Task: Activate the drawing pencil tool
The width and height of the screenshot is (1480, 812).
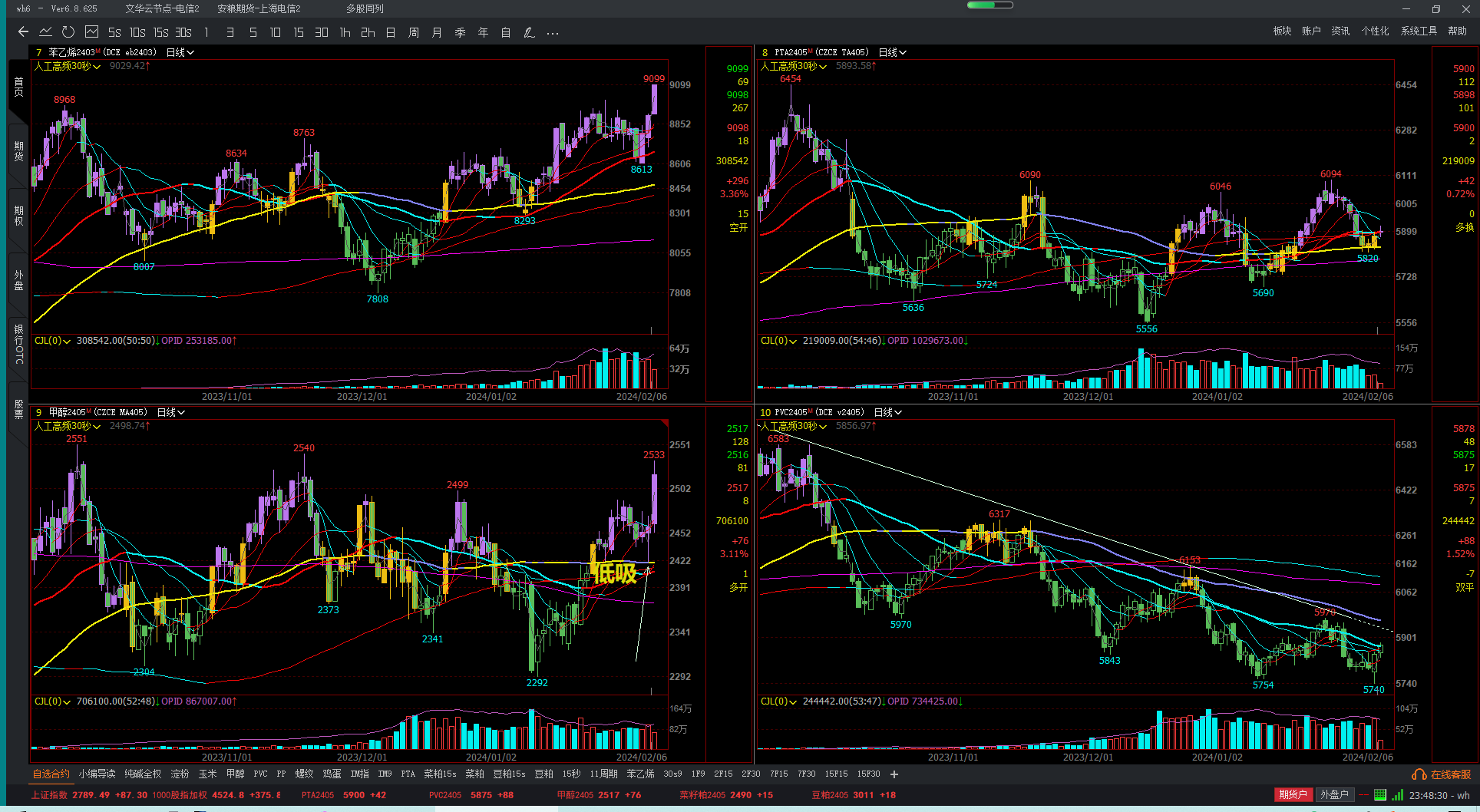Action: coord(529,32)
